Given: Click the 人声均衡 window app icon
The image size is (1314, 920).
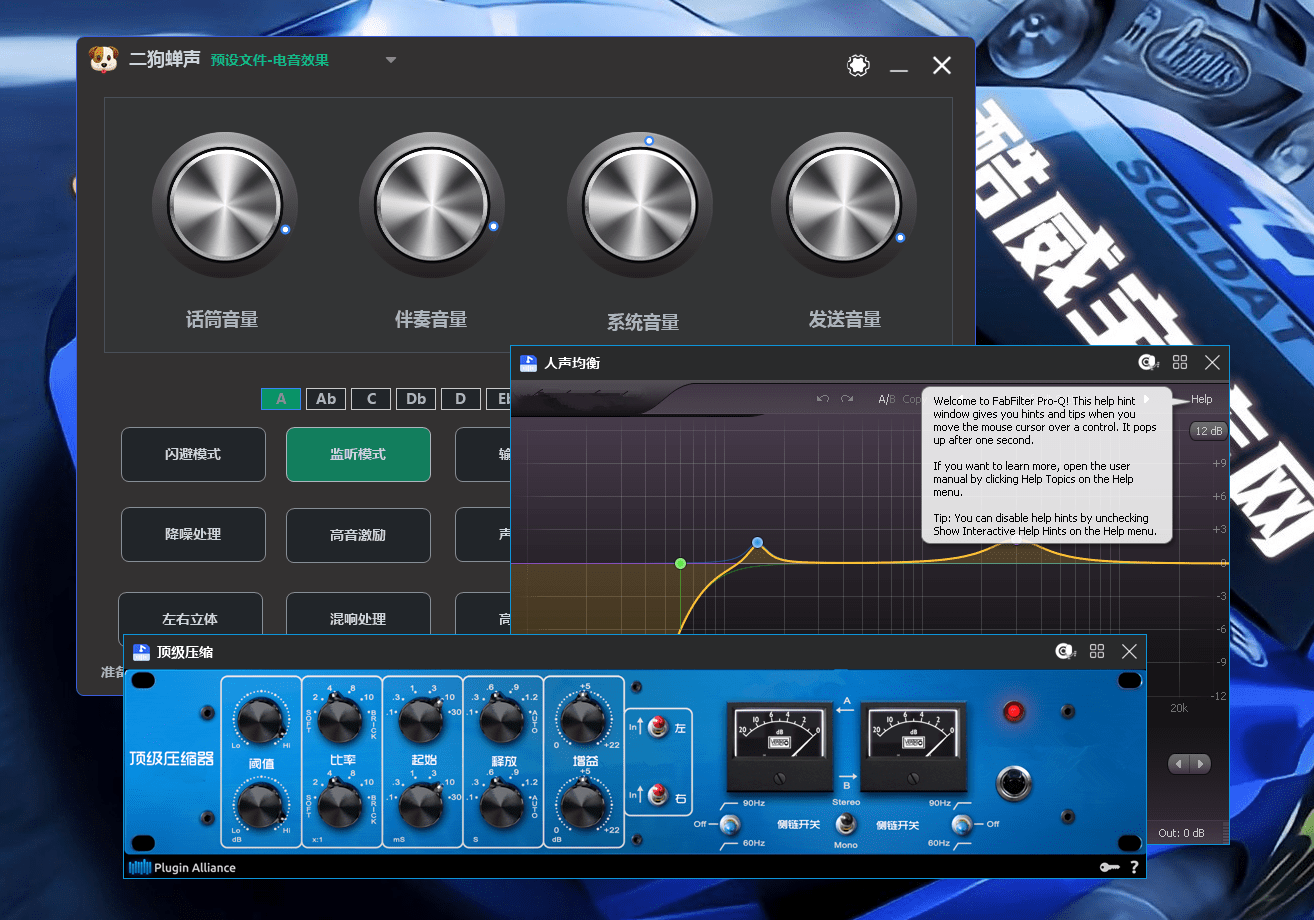Looking at the screenshot, I should 528,363.
